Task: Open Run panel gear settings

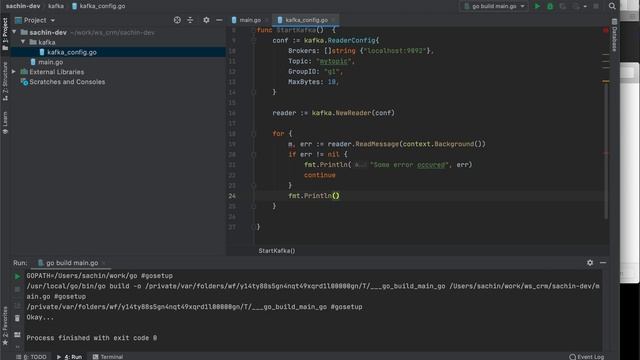Action: pos(590,263)
